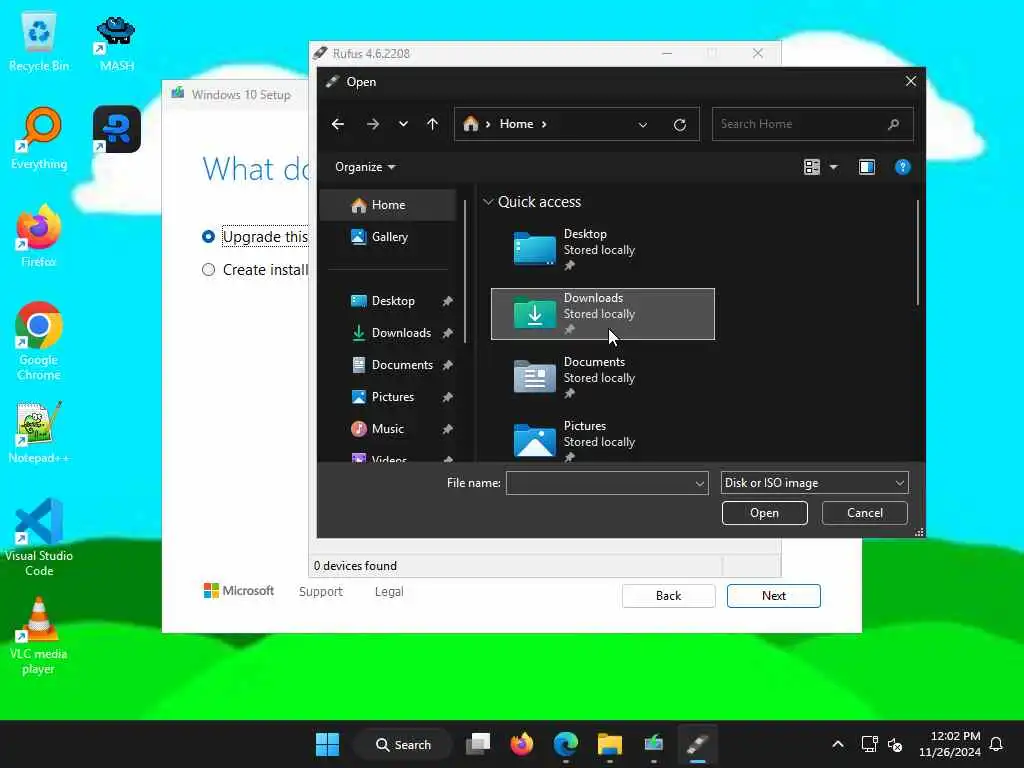Open Support link in Setup
1024x768 pixels.
pyautogui.click(x=321, y=592)
